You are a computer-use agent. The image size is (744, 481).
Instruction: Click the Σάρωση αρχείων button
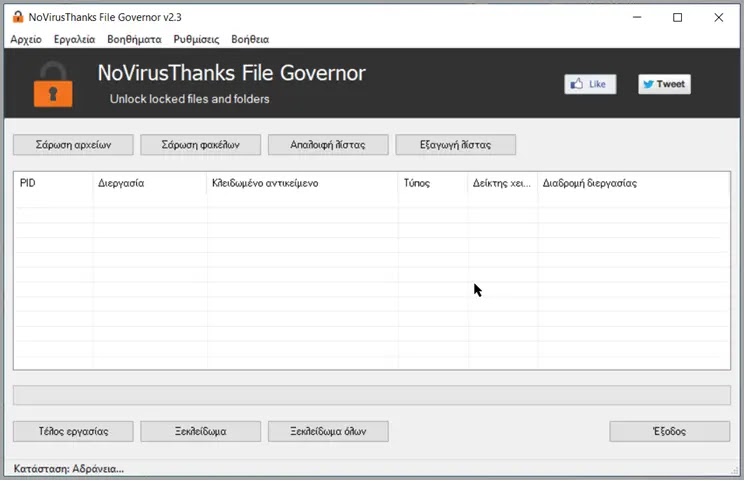pos(73,145)
